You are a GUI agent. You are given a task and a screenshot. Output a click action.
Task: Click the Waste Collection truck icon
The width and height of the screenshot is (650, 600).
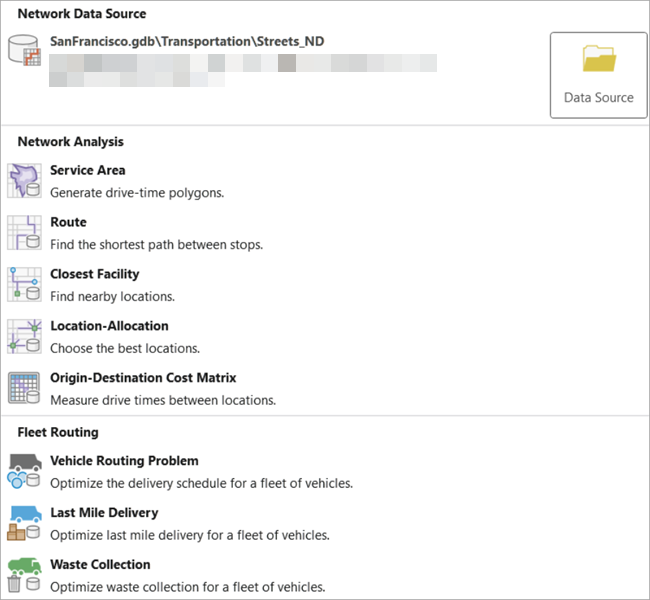click(x=23, y=576)
